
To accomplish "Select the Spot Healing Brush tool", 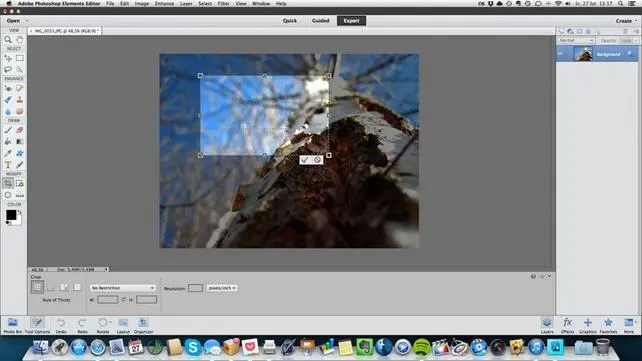I will 20,88.
